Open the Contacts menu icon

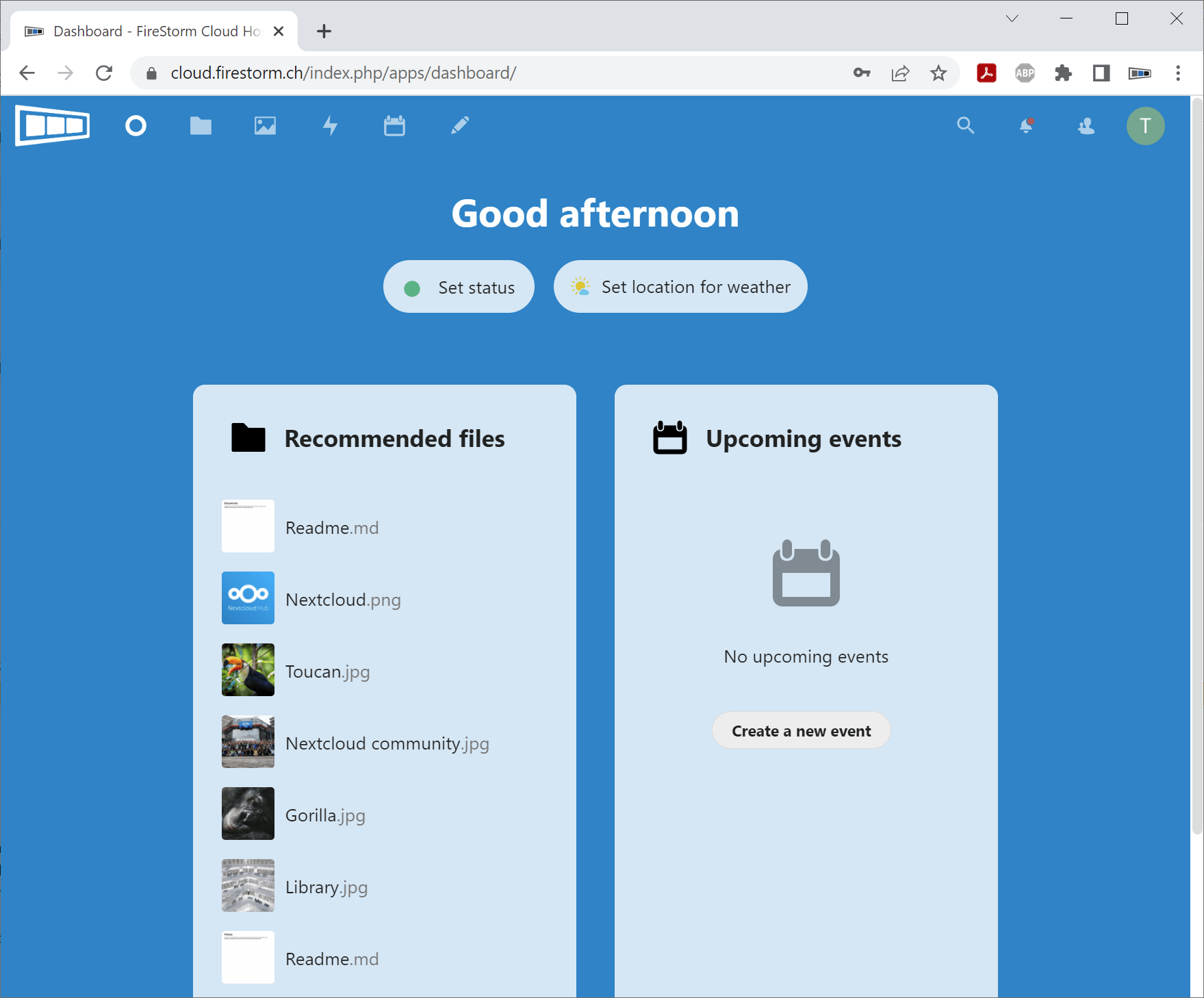click(x=1086, y=126)
